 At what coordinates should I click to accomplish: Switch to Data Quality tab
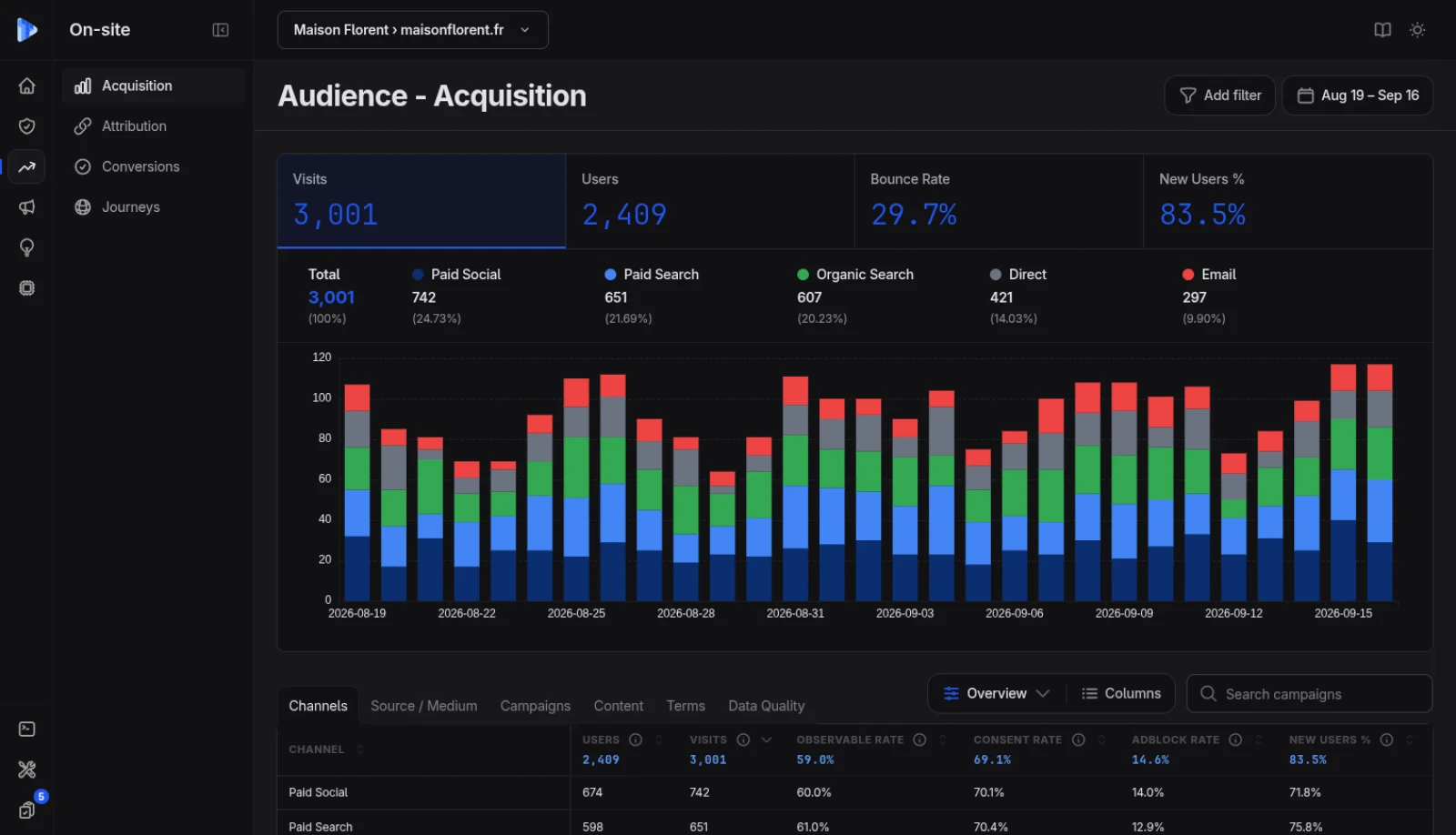[766, 706]
